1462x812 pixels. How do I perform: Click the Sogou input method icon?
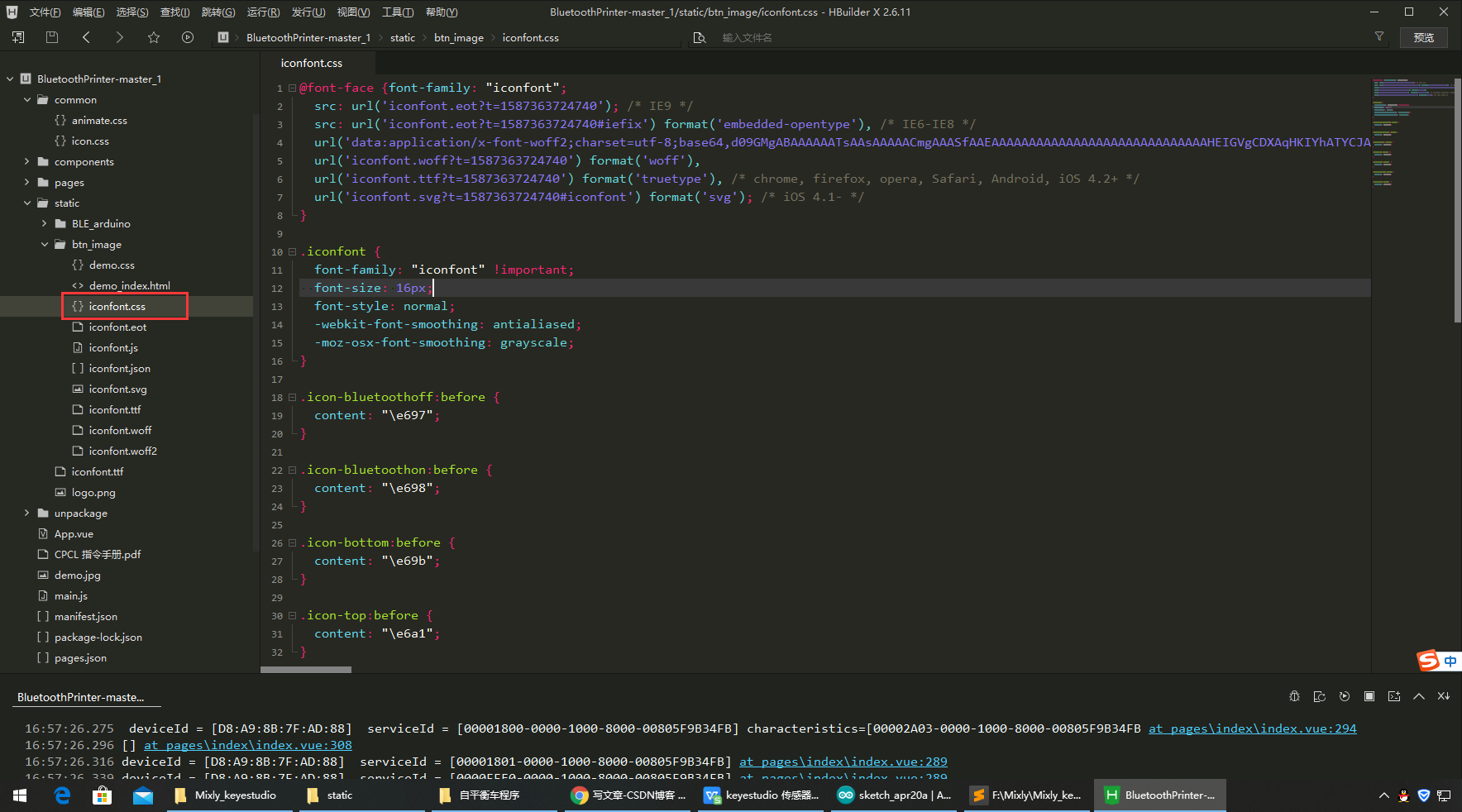(1428, 661)
